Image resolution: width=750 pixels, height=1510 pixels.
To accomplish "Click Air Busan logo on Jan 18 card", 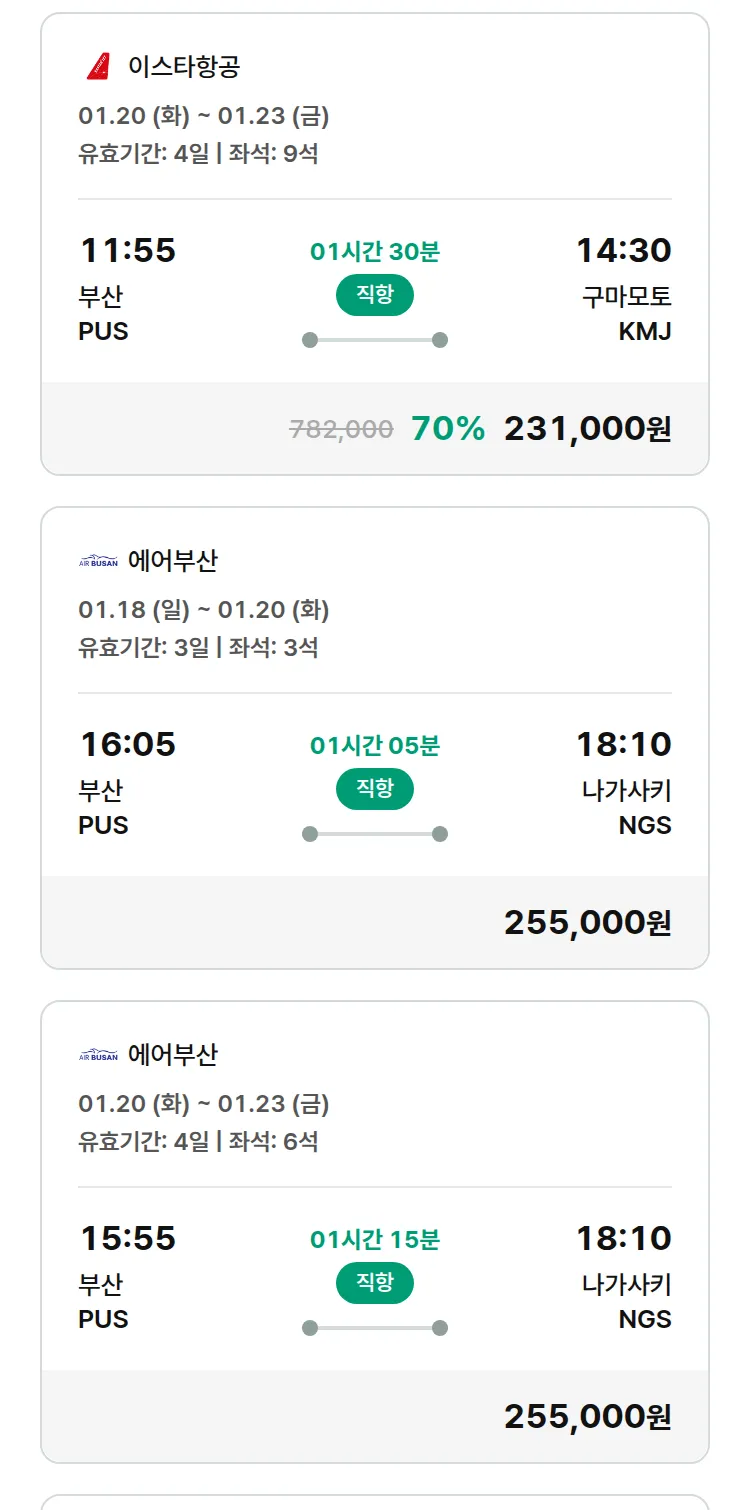I will [98, 561].
